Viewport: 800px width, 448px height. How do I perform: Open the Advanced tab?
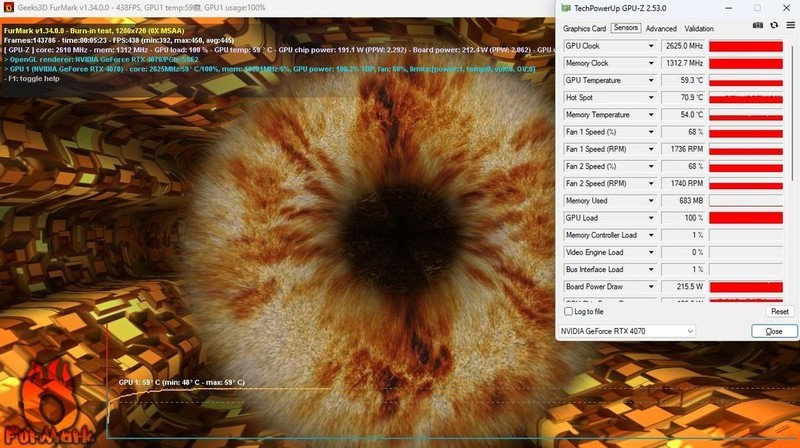661,29
